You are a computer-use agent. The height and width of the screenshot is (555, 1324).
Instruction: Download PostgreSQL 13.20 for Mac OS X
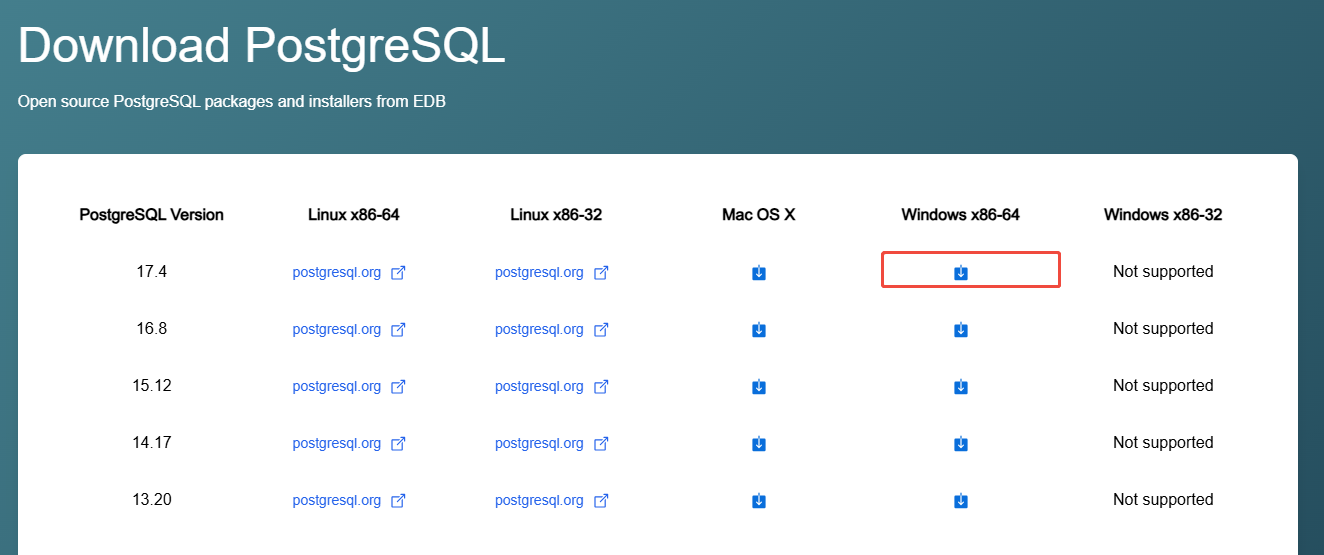pyautogui.click(x=758, y=500)
